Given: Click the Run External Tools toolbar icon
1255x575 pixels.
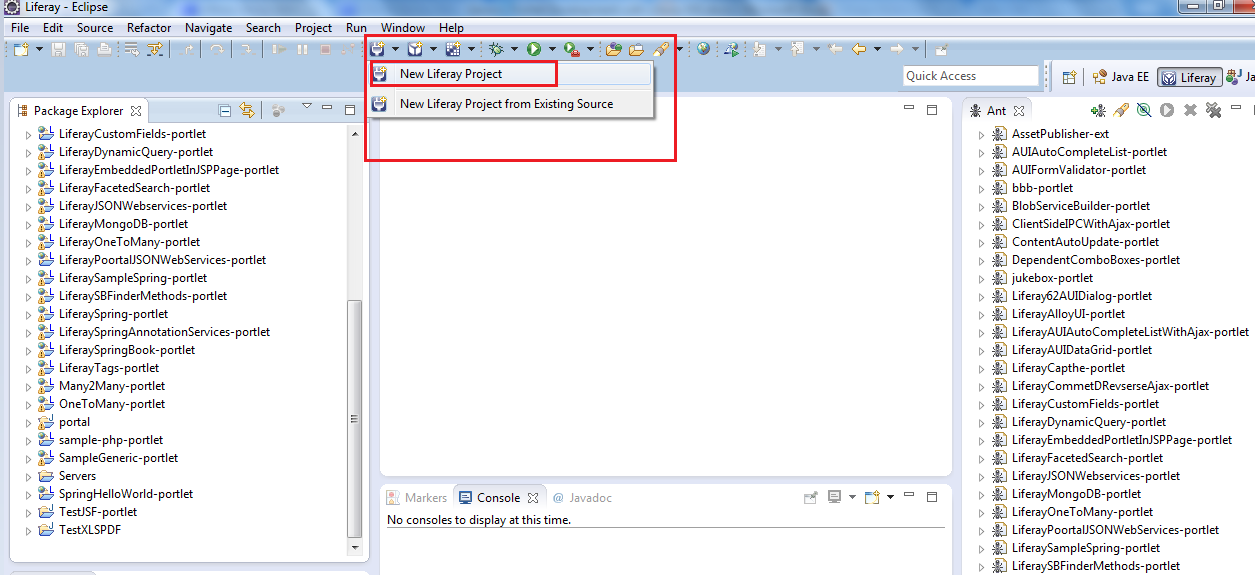Looking at the screenshot, I should pos(572,48).
